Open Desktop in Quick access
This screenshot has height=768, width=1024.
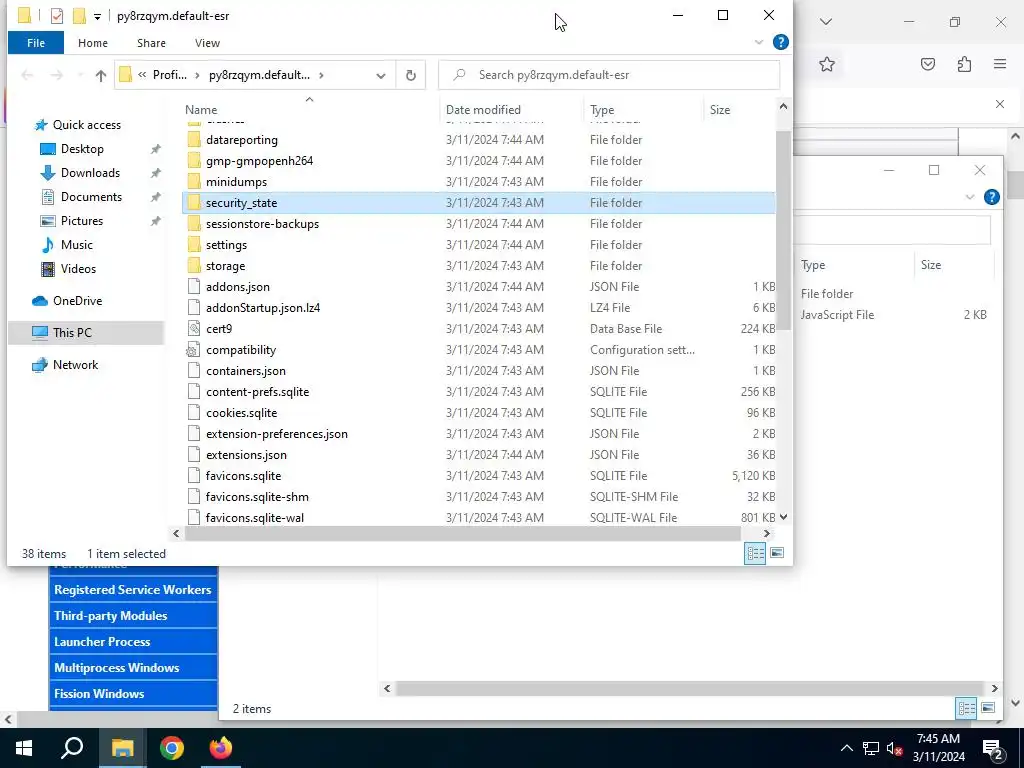coord(82,149)
